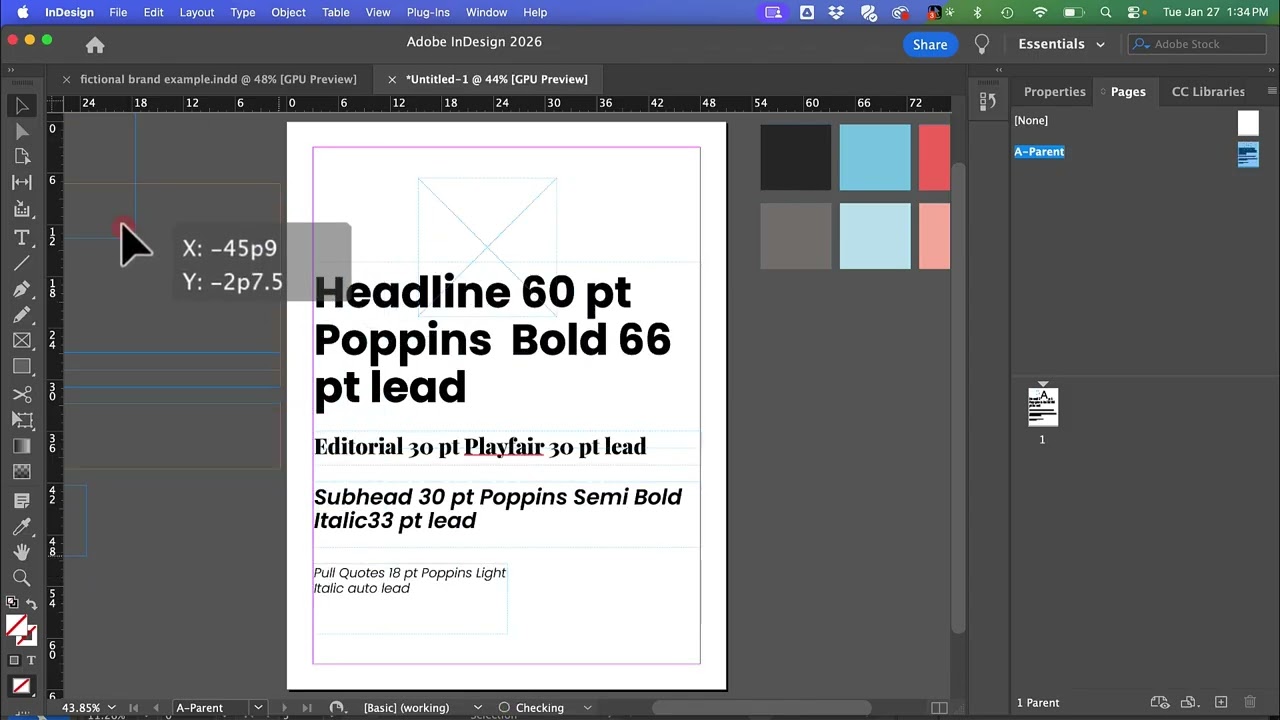
Task: Click the dark black color swatch
Action: pos(796,157)
